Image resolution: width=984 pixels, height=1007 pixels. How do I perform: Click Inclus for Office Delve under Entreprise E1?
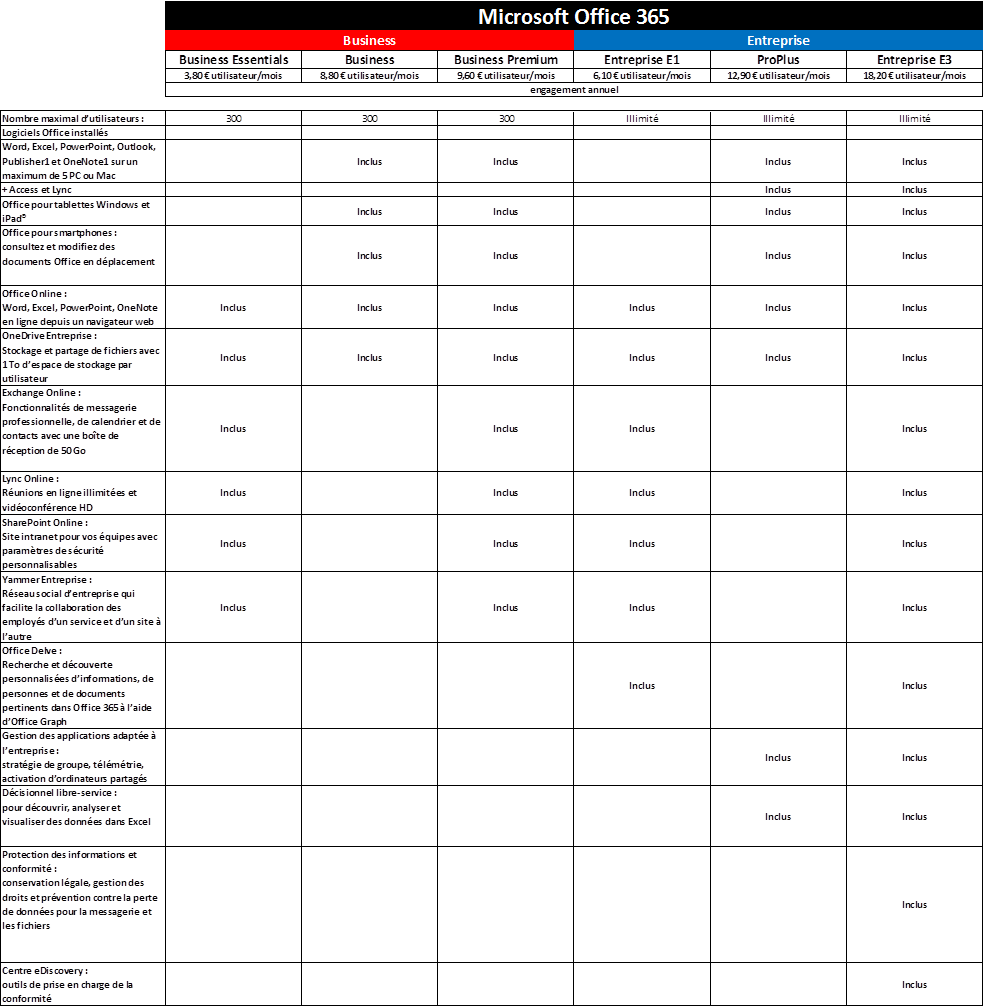(x=642, y=686)
